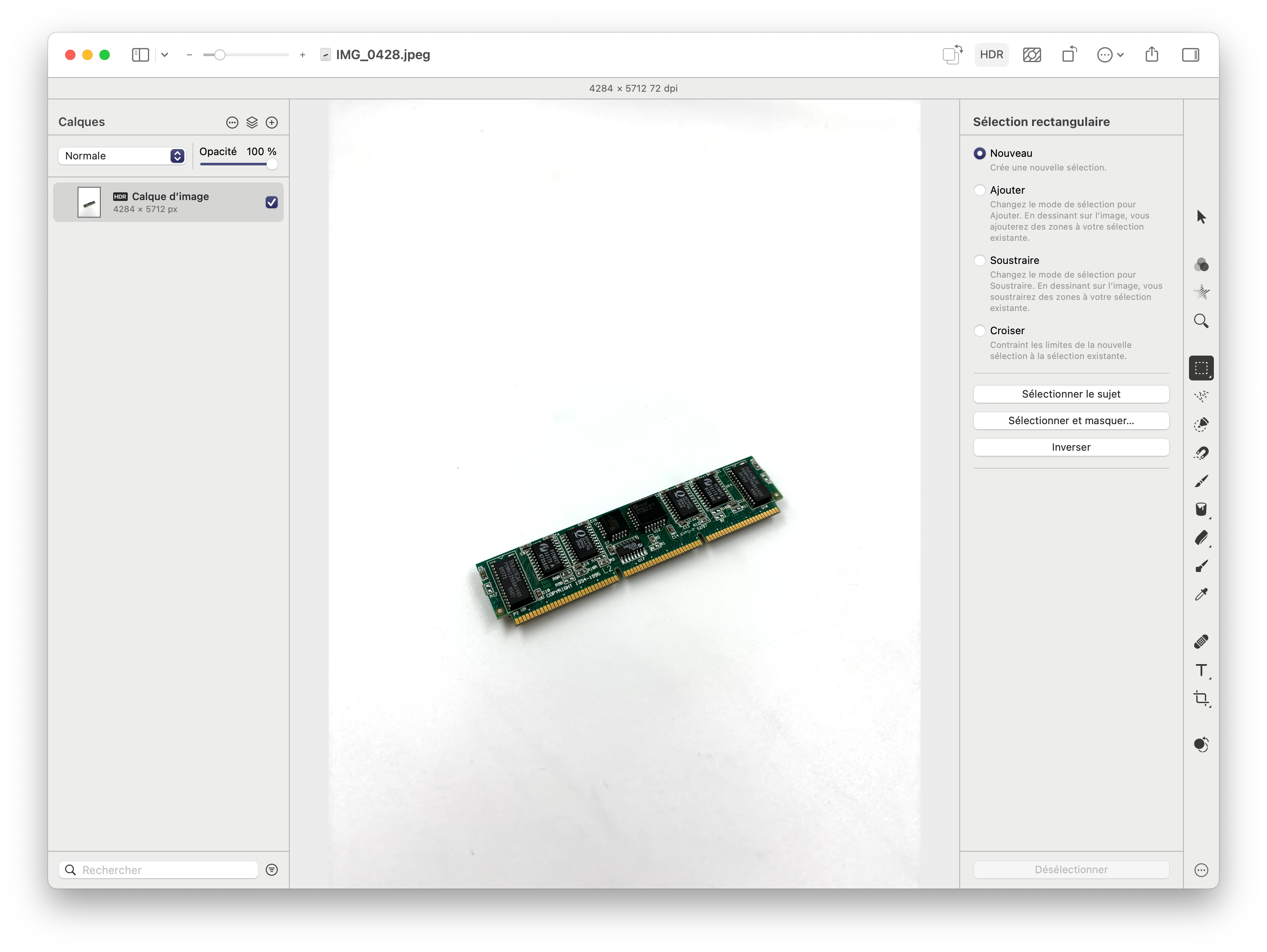The image size is (1267, 952).
Task: Toggle the right tools sidebar icon
Action: point(1190,55)
